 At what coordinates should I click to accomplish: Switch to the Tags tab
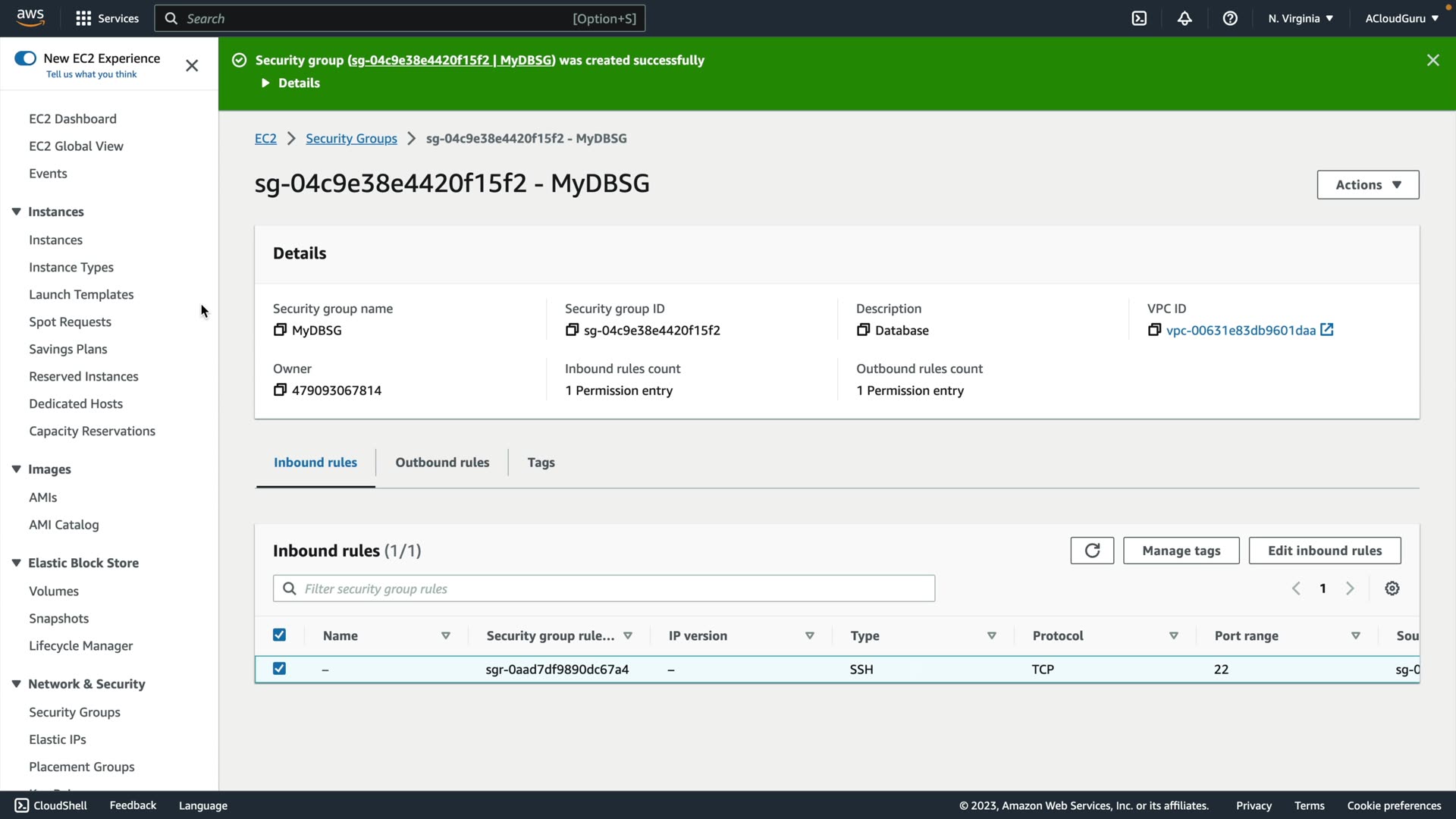point(541,463)
